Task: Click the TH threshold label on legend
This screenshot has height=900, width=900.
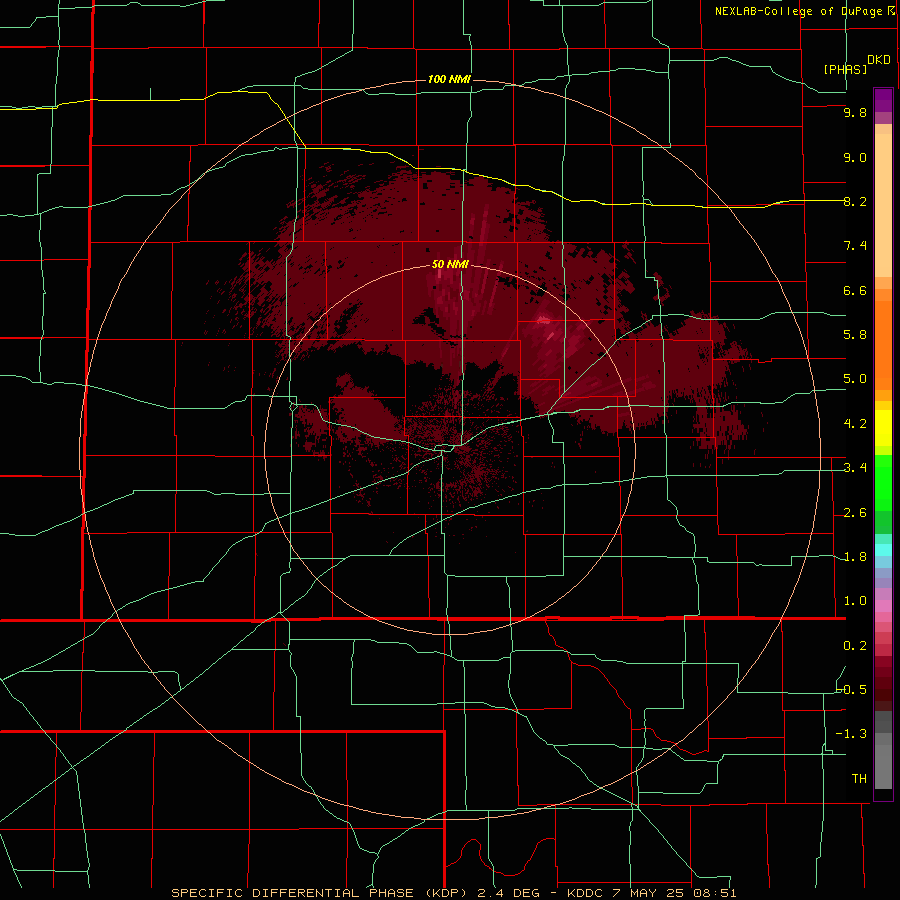Action: tap(859, 779)
